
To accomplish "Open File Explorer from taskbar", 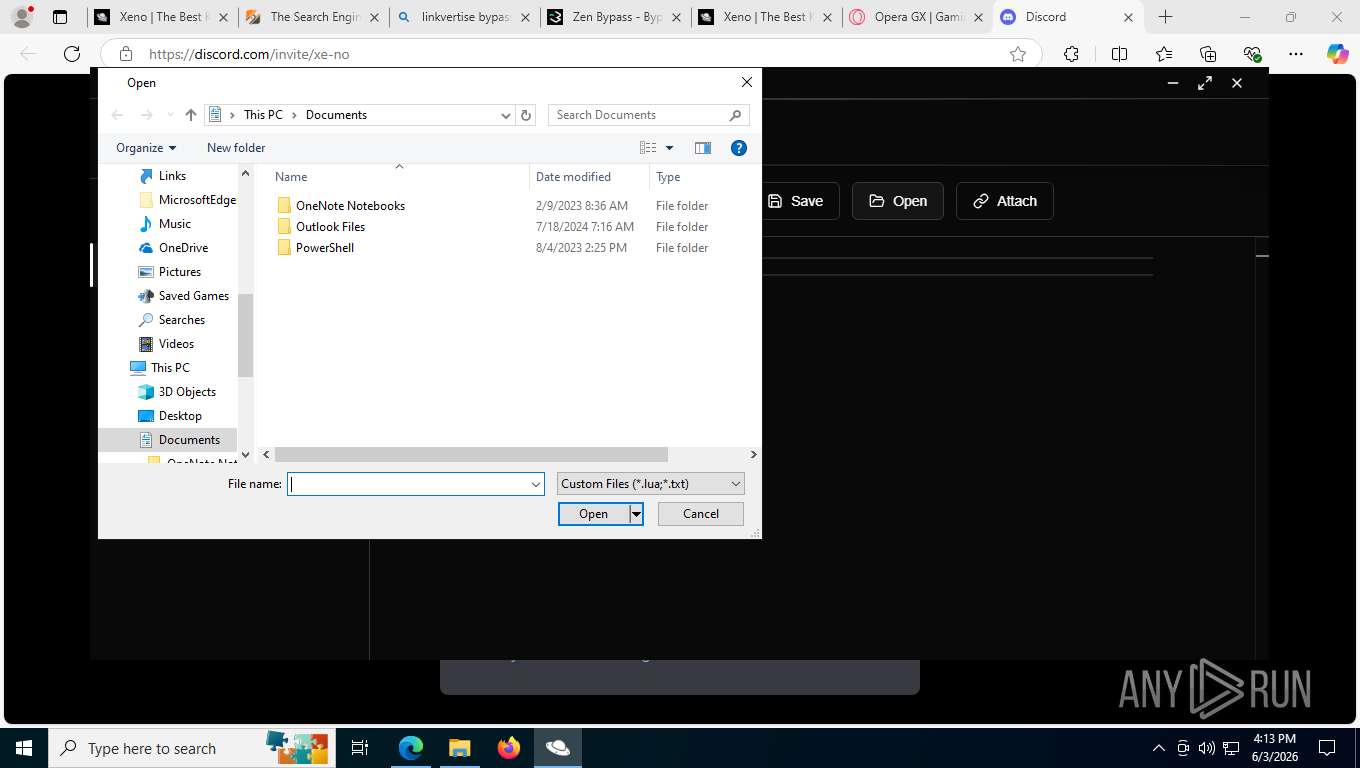I will (x=459, y=748).
